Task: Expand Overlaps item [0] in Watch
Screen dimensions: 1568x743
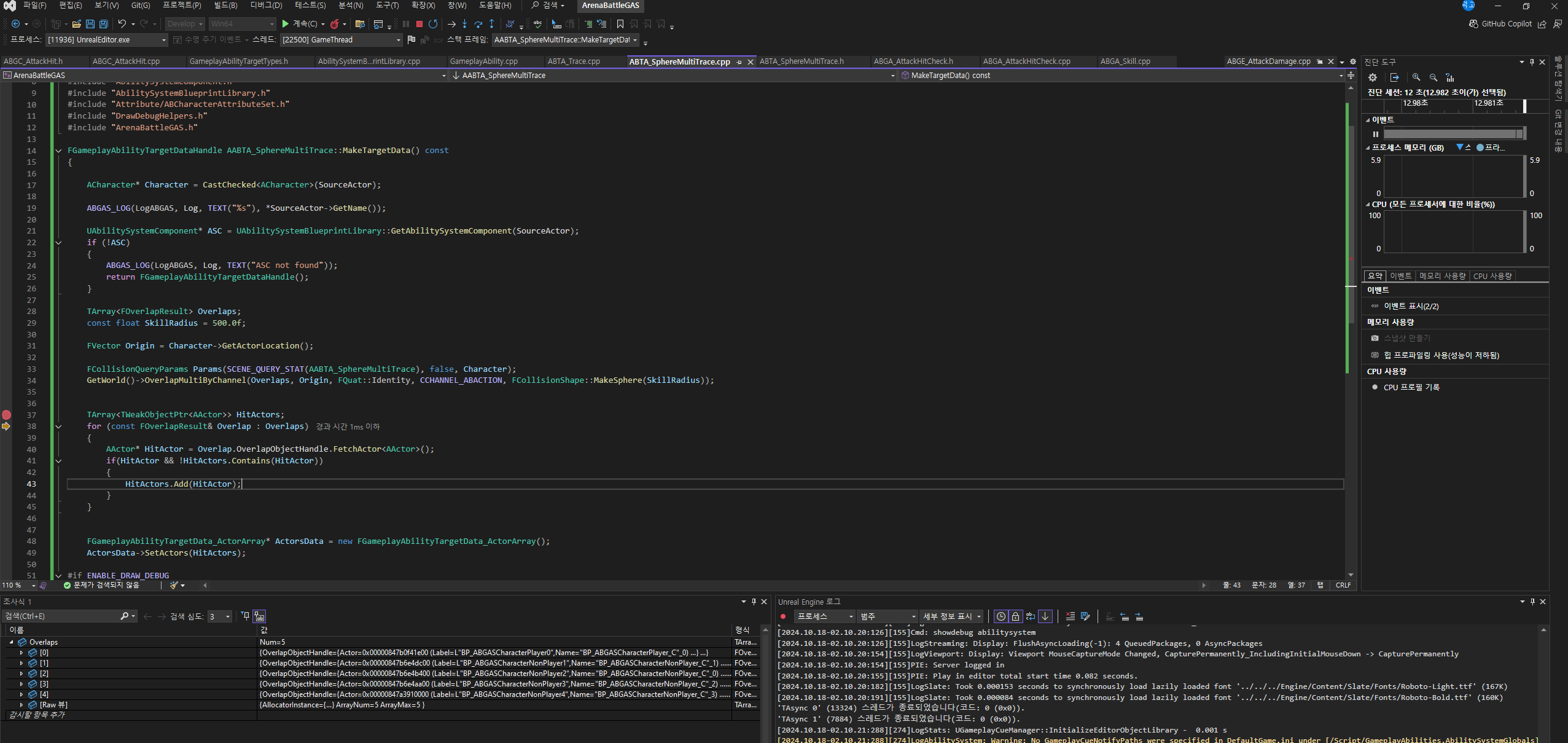Action: (x=21, y=653)
